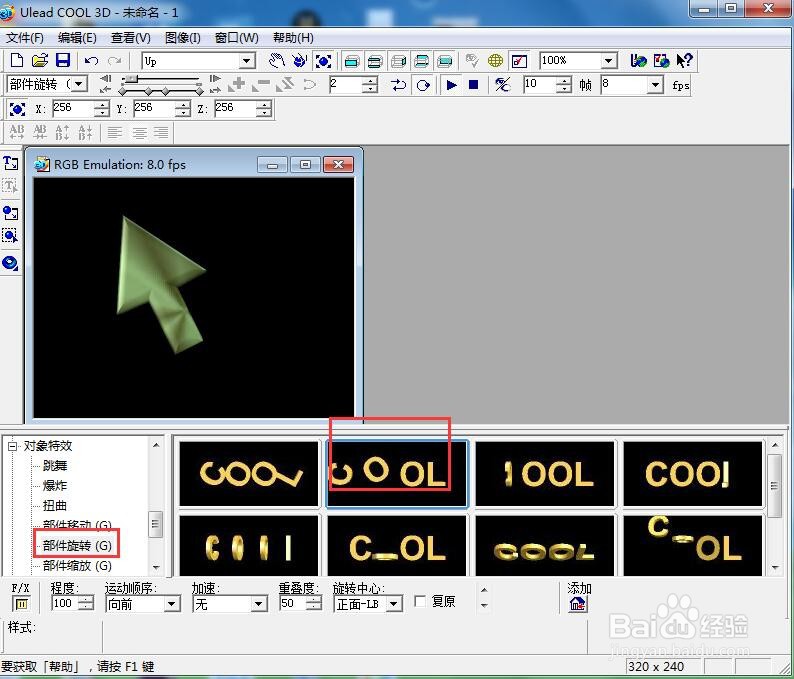Click the context help arrow-question icon

click(685, 61)
